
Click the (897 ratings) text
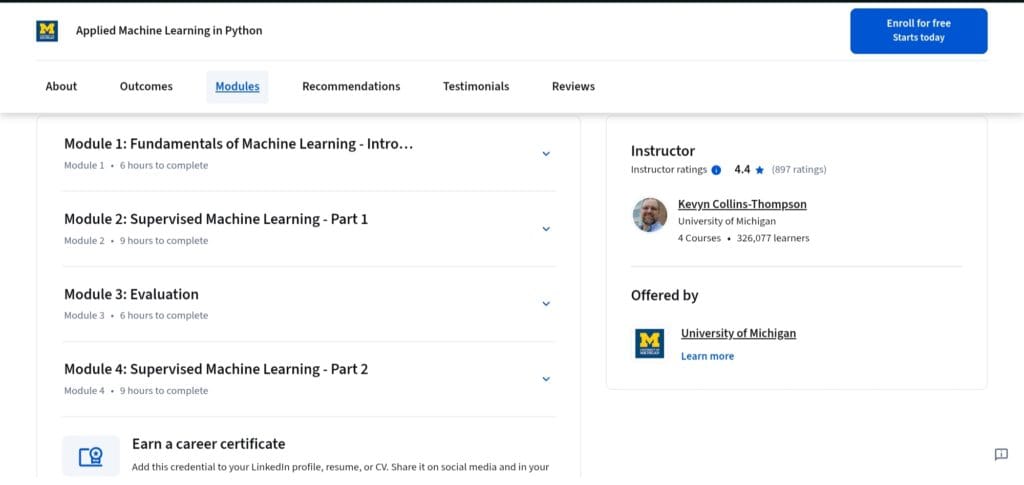point(799,170)
